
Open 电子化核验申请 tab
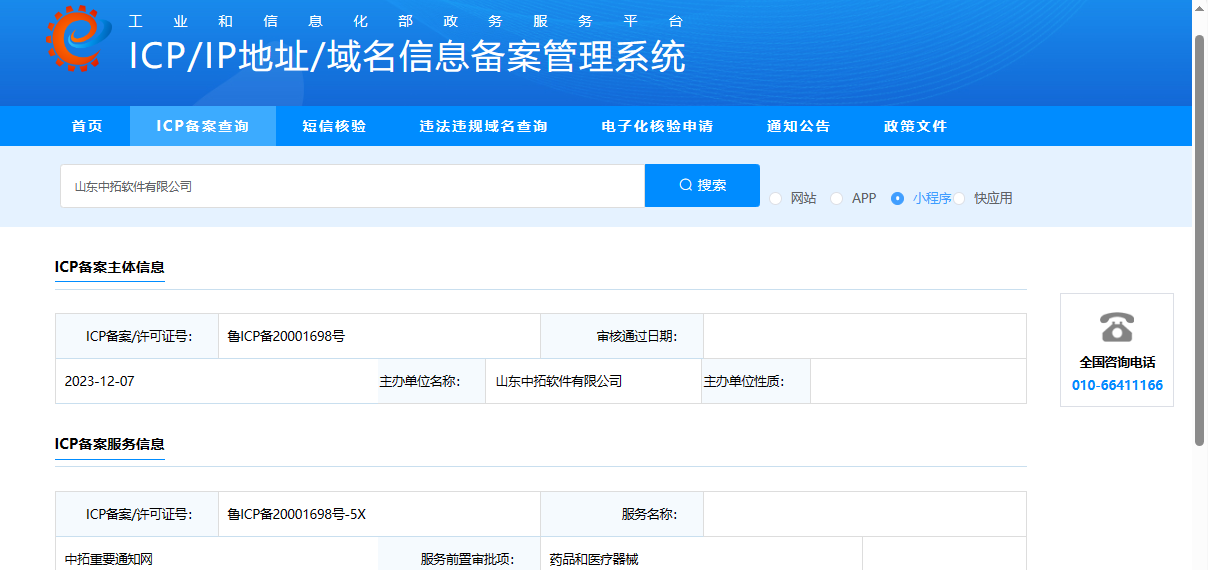(x=657, y=126)
